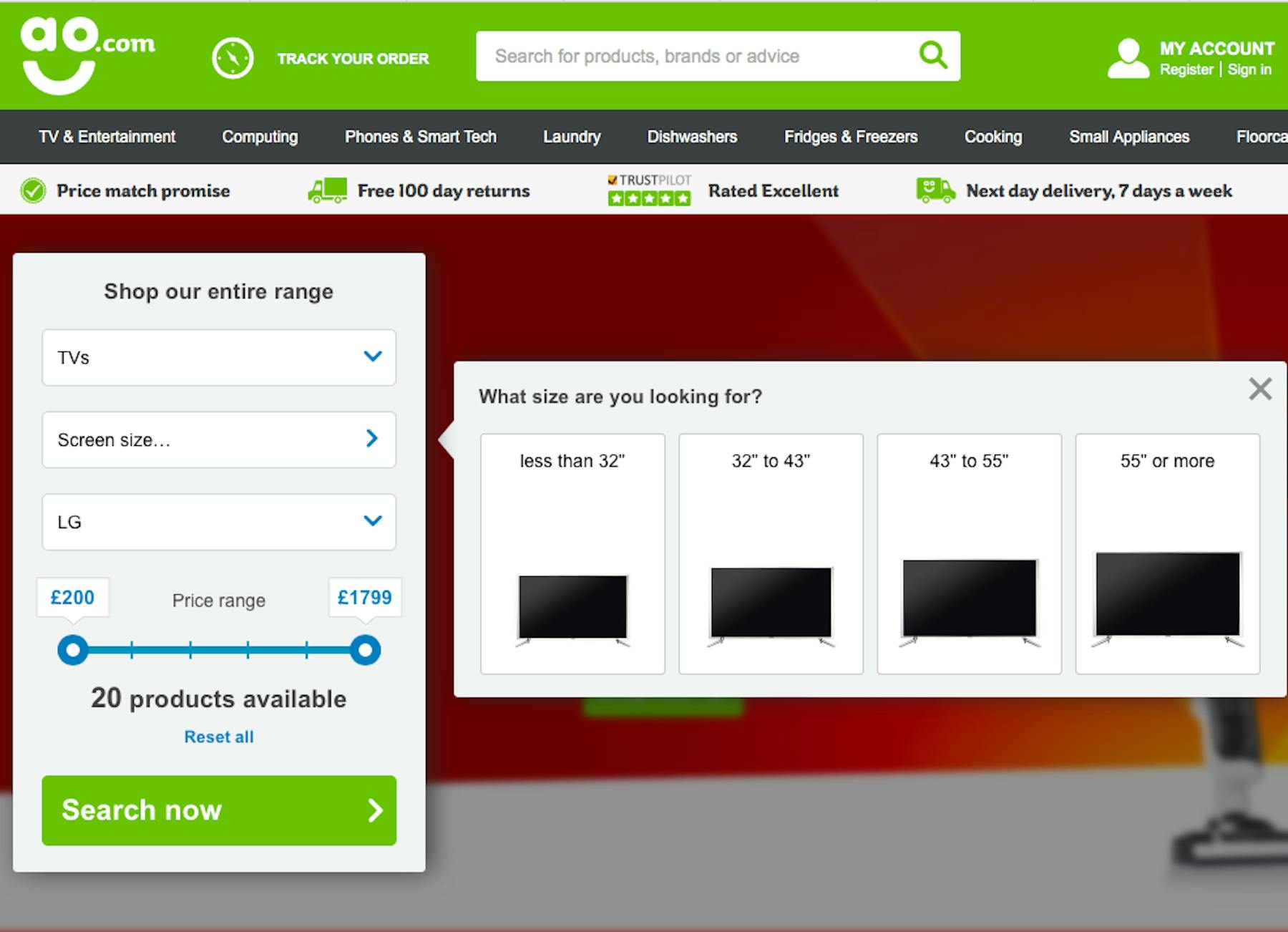The image size is (1288, 932).
Task: Click the magnifying glass search icon
Action: point(933,55)
